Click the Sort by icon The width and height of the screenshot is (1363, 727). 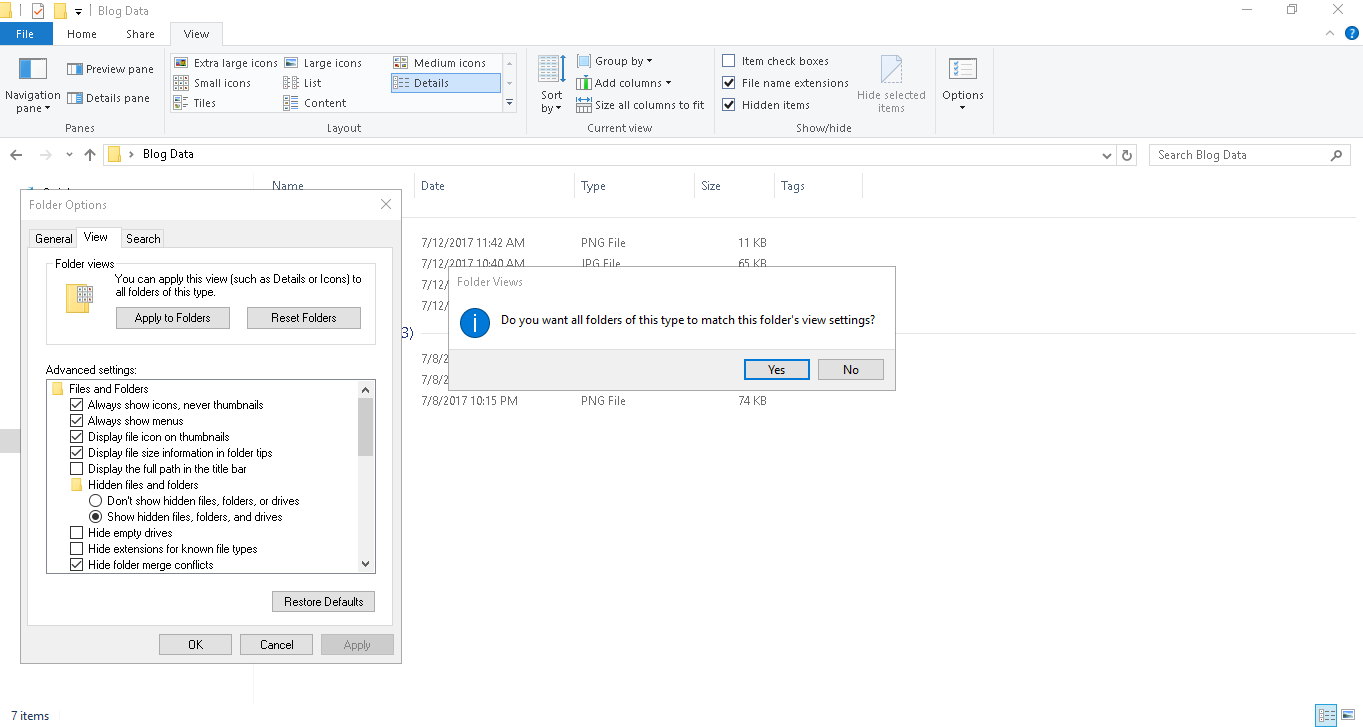point(552,69)
